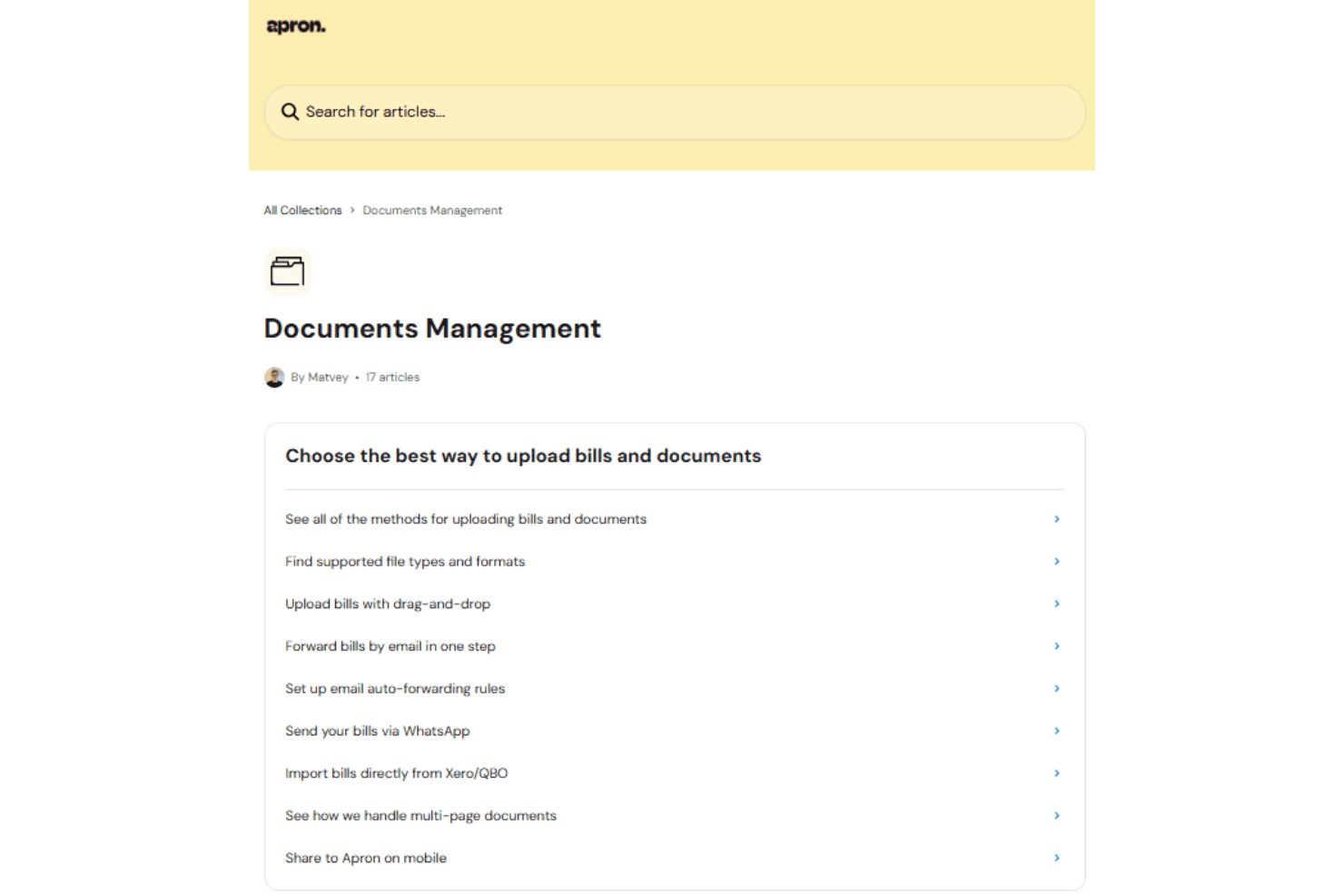
Task: Click chevron on 'Set up email auto-forwarding' row
Action: [1057, 689]
